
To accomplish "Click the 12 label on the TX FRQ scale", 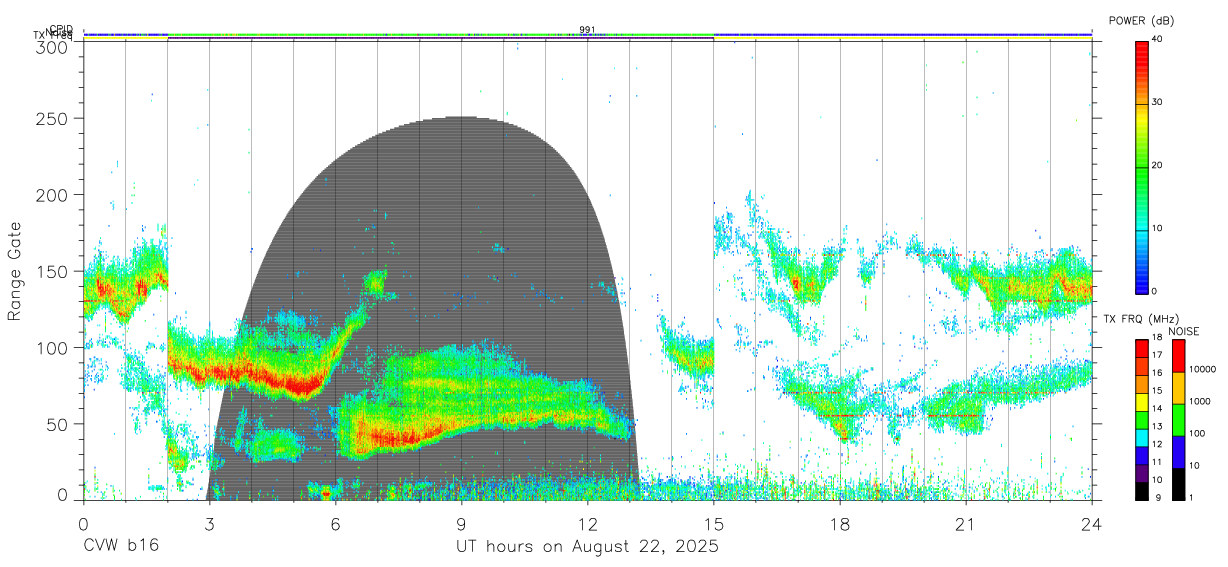I will click(x=1157, y=445).
